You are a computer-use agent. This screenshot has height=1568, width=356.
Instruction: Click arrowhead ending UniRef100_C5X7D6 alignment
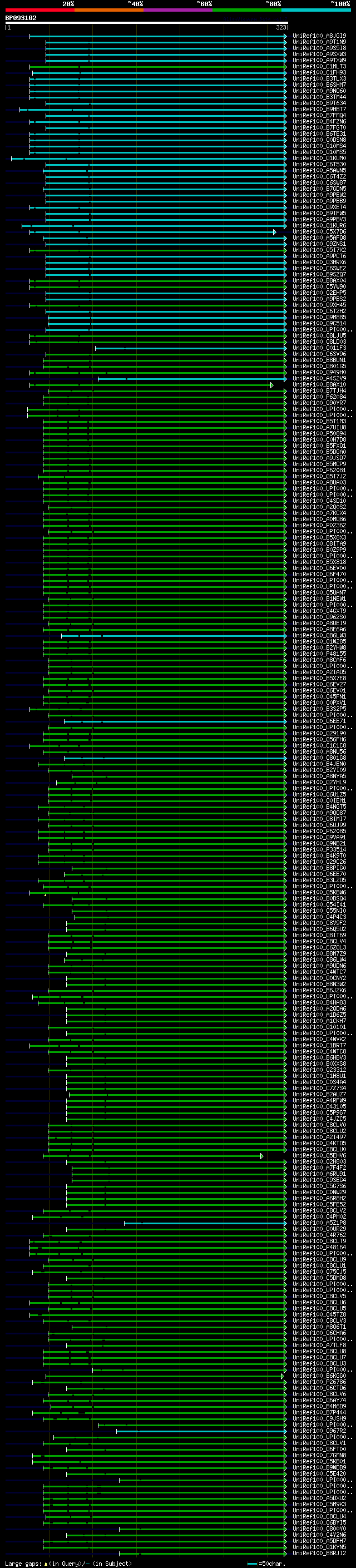click(x=274, y=232)
